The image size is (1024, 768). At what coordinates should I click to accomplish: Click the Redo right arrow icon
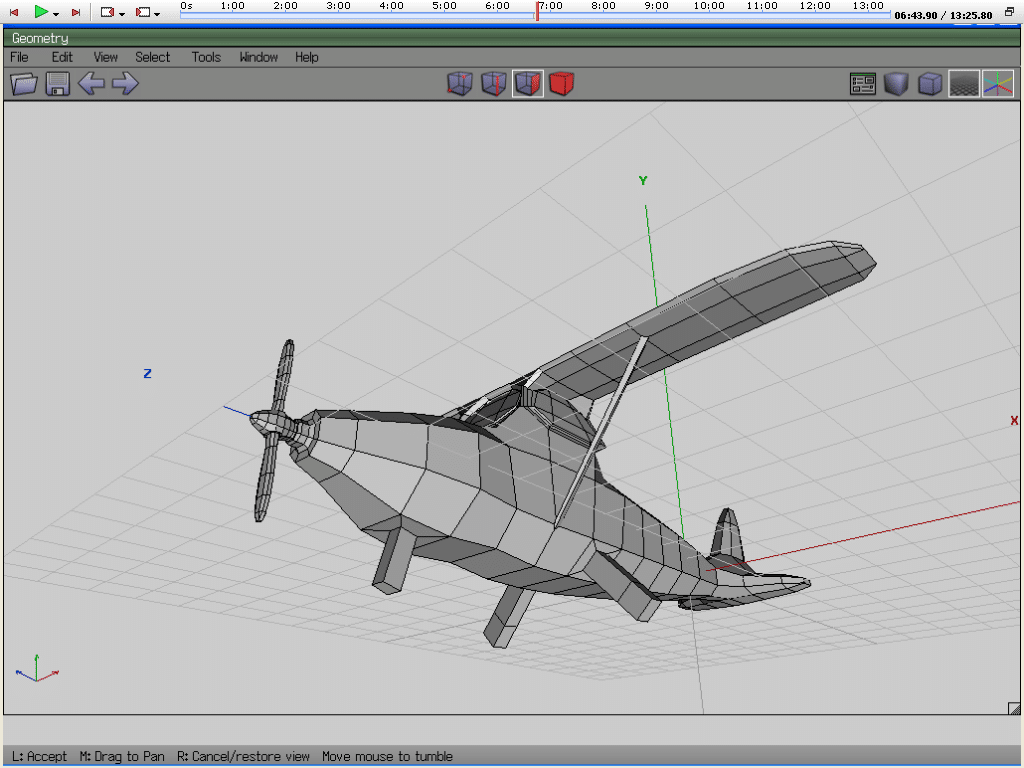[x=125, y=84]
